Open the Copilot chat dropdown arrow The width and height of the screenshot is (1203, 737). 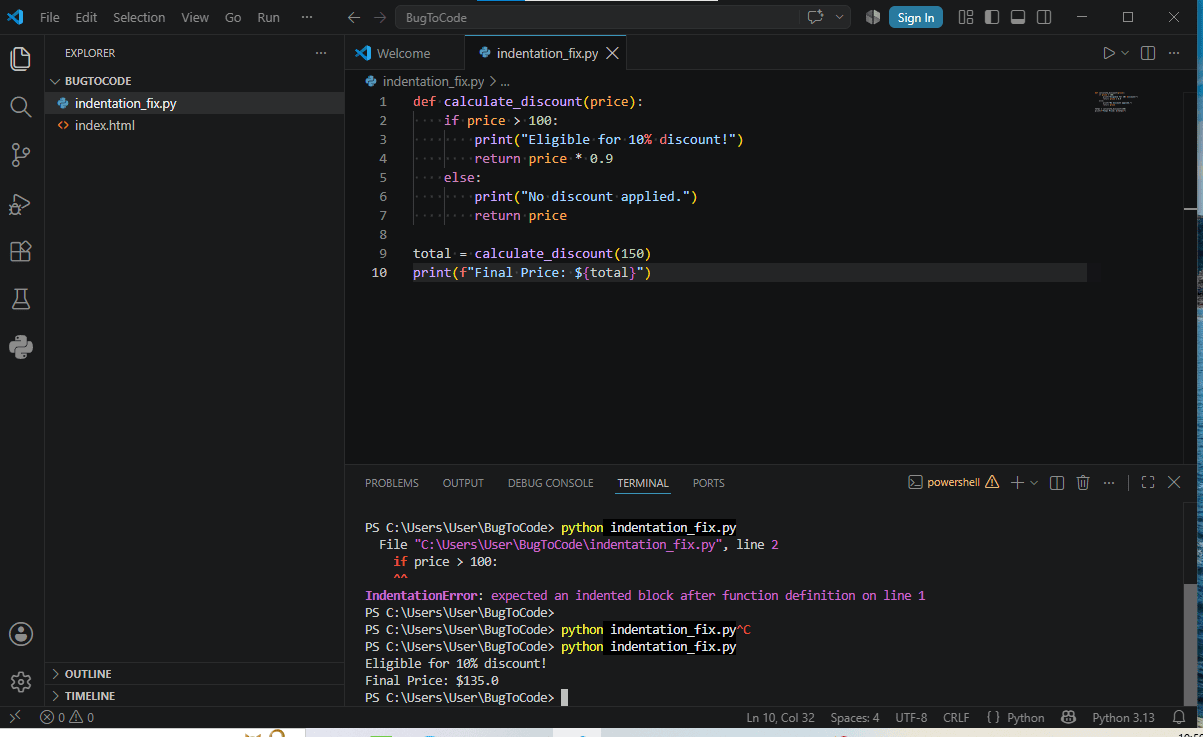point(840,17)
